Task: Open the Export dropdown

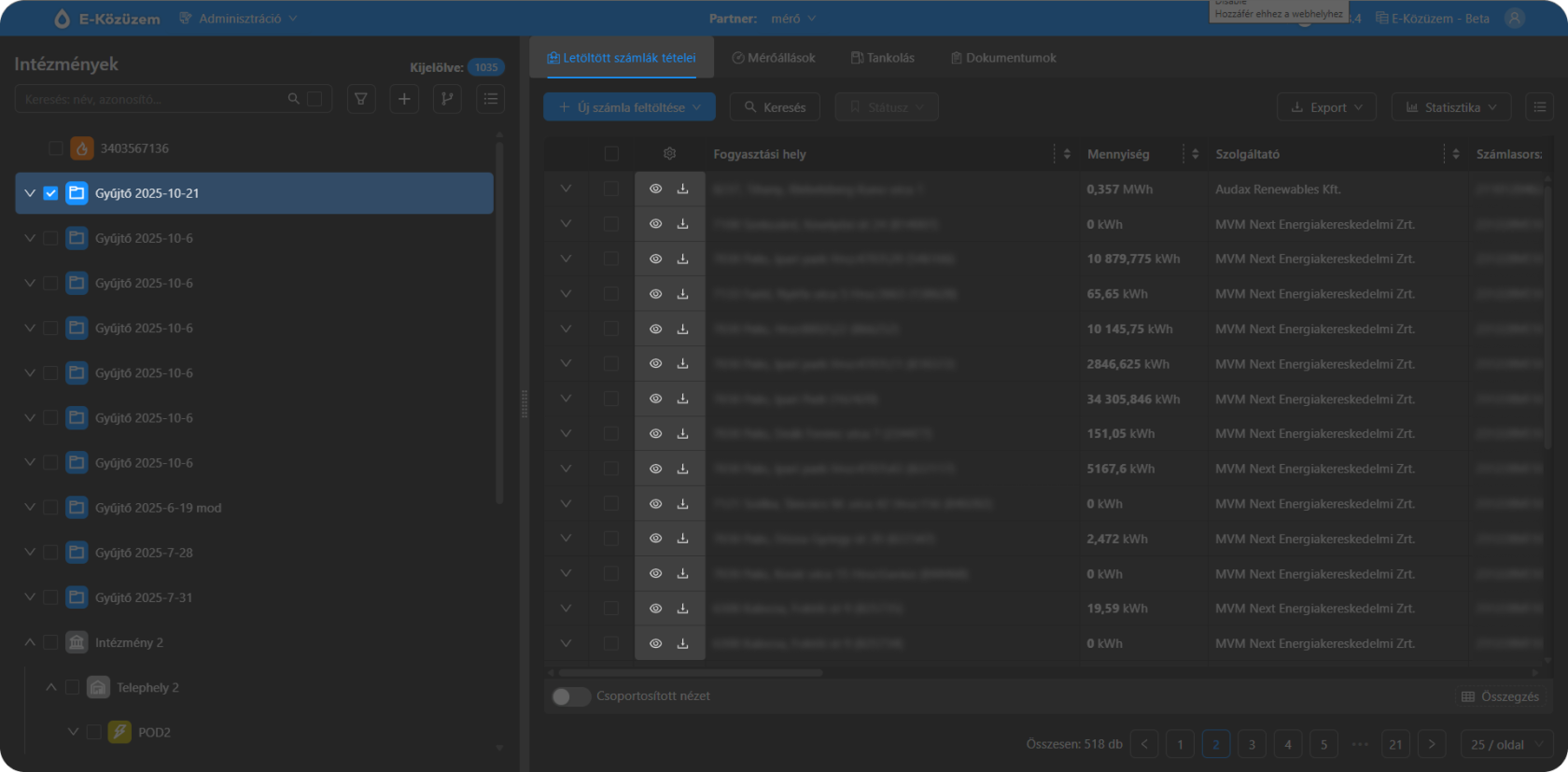Action: tap(1326, 107)
